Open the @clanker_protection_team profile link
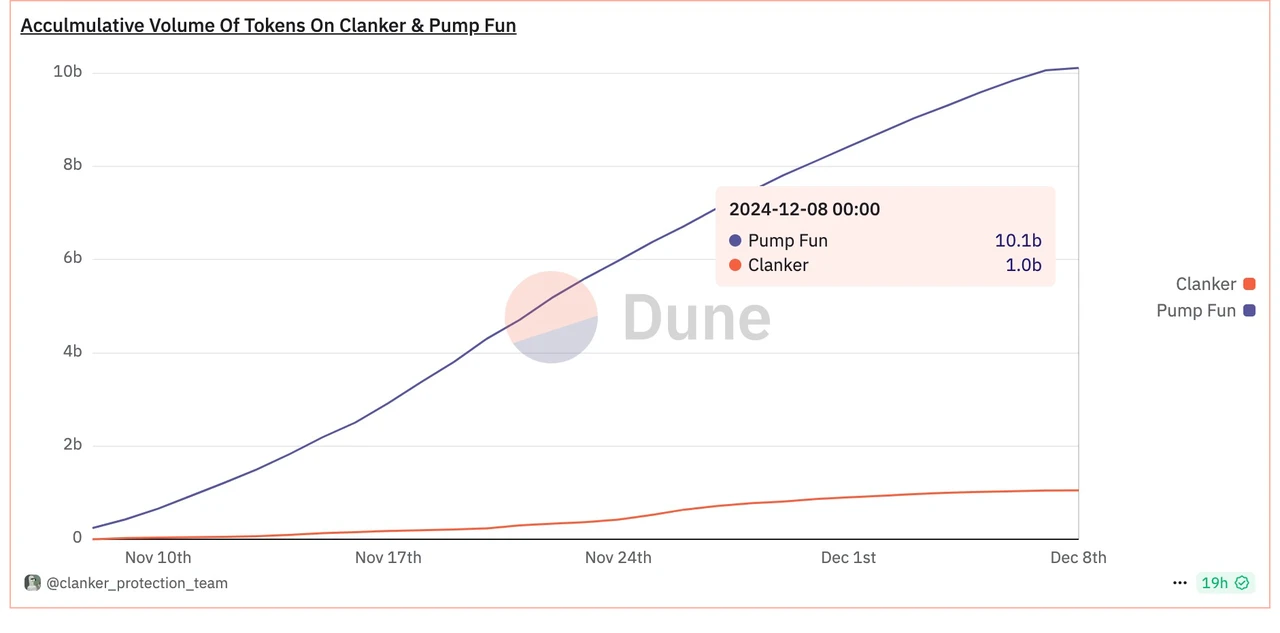1280x633 pixels. pos(137,583)
